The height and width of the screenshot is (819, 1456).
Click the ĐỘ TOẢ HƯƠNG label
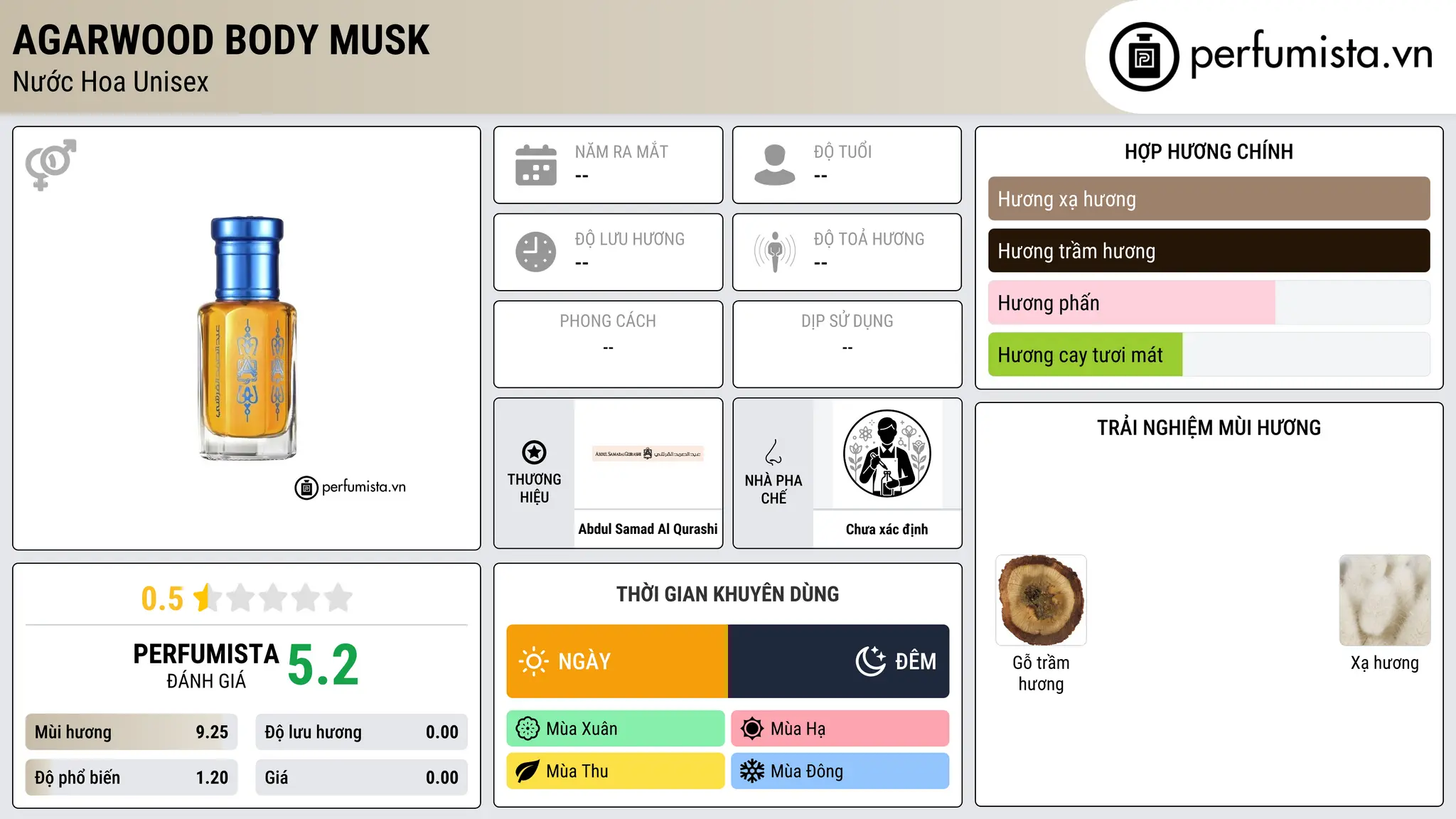869,239
